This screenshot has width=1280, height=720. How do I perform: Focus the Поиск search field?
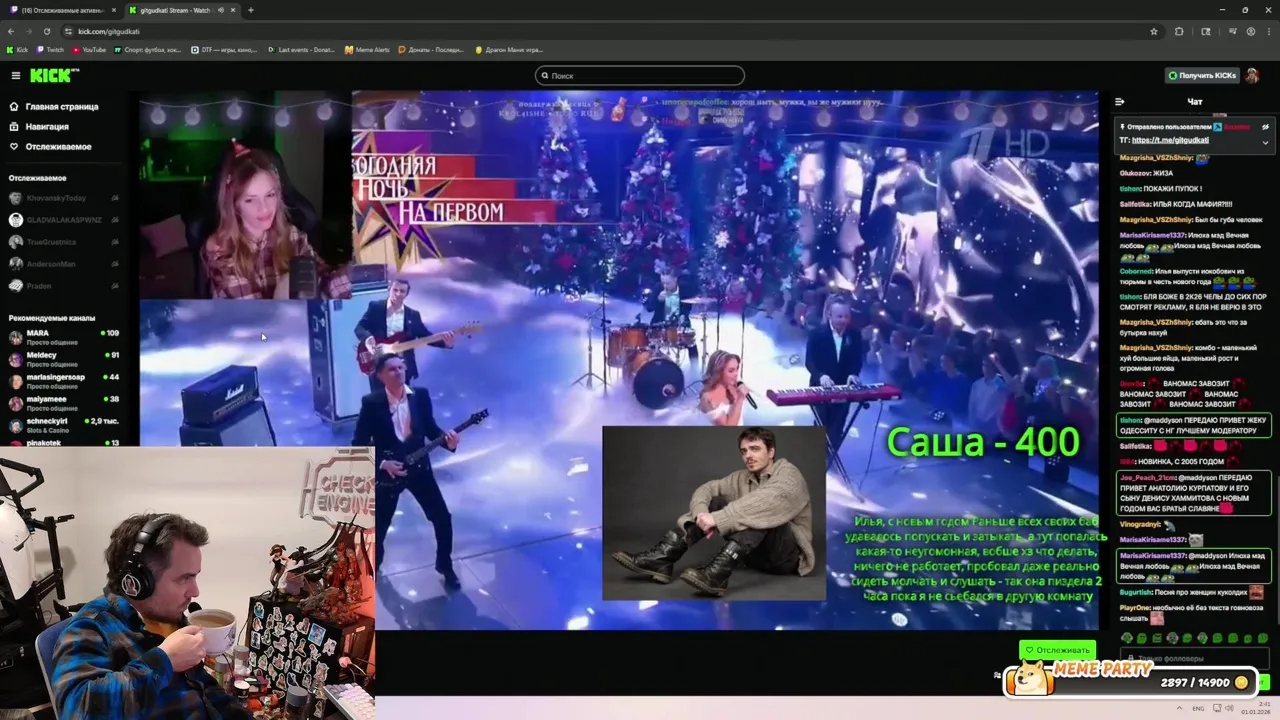click(640, 76)
